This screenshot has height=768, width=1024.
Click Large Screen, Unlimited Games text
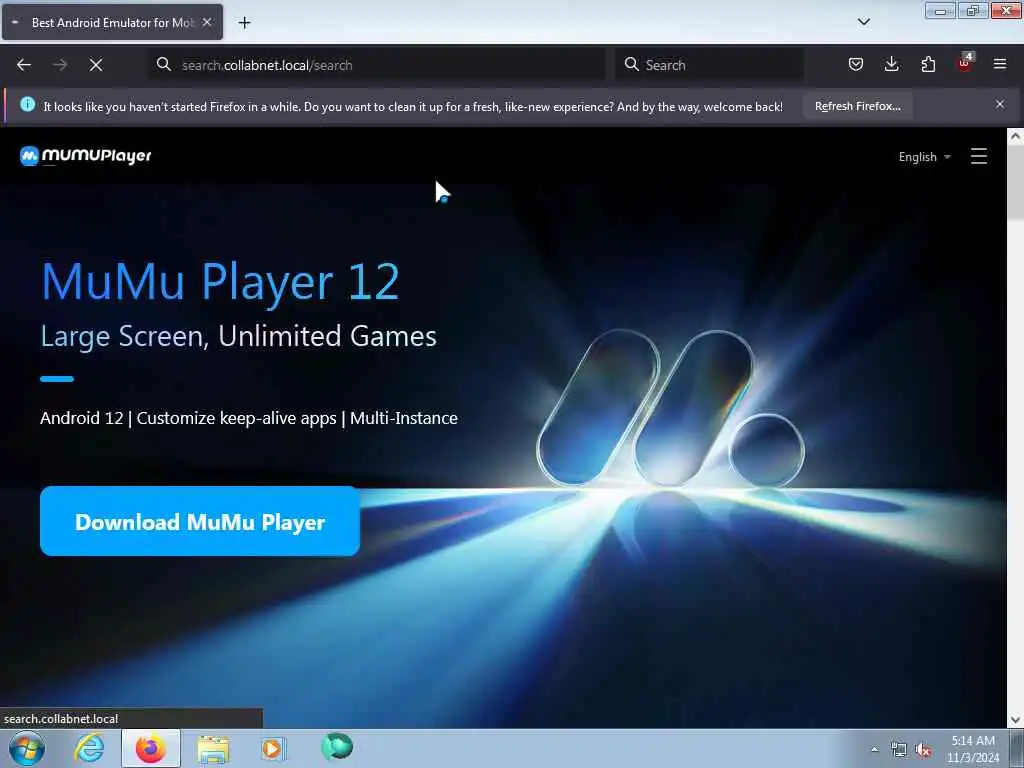tap(238, 336)
